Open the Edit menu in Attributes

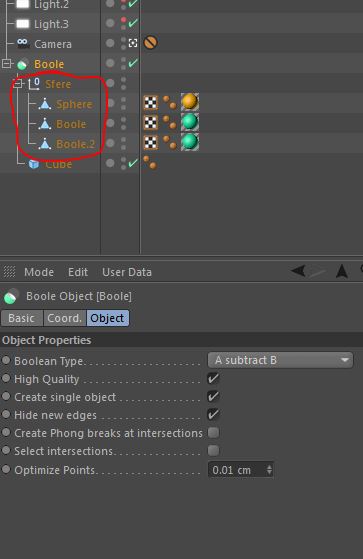tap(78, 272)
